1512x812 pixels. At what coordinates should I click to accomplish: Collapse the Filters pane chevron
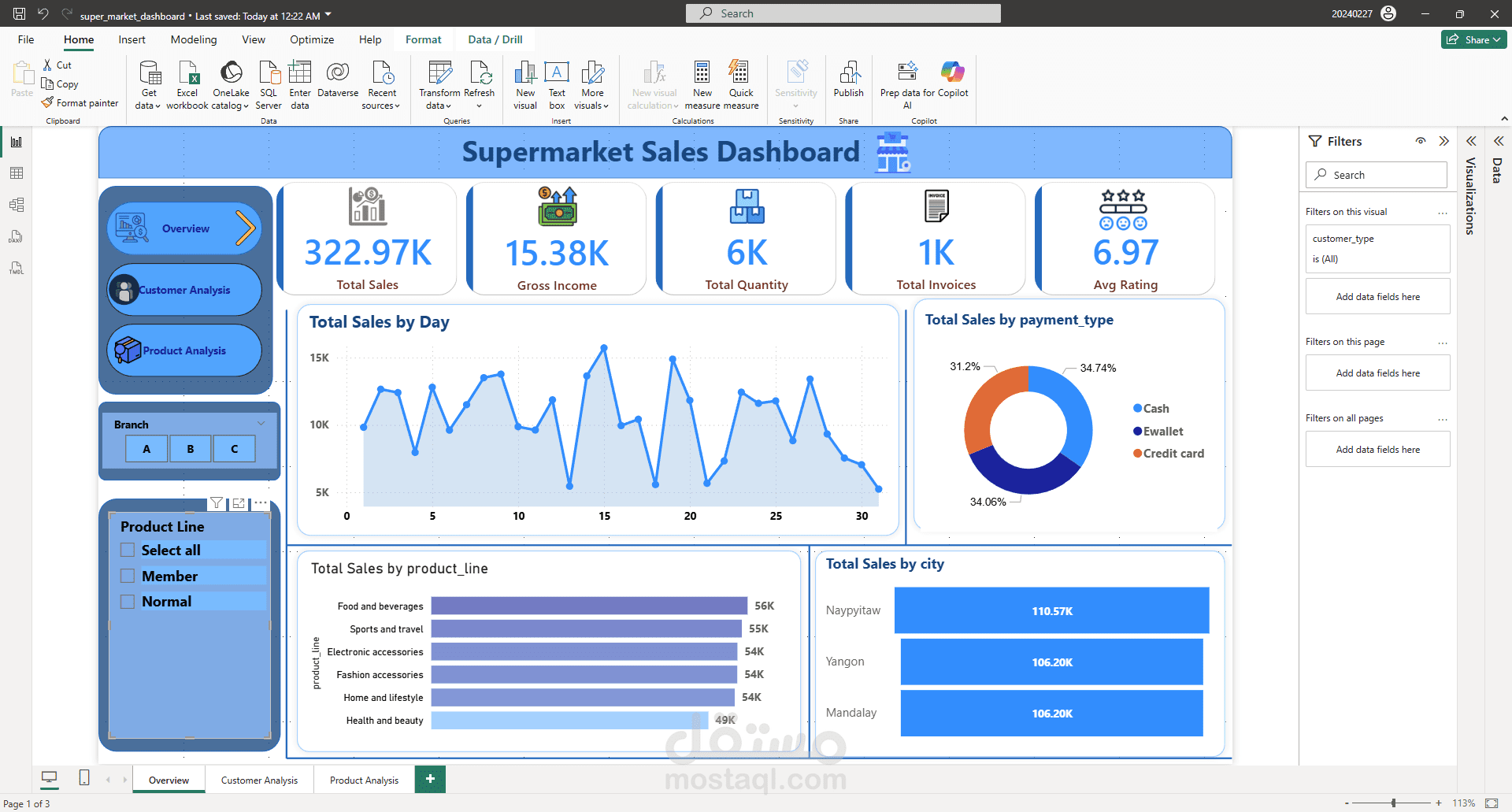click(x=1443, y=141)
